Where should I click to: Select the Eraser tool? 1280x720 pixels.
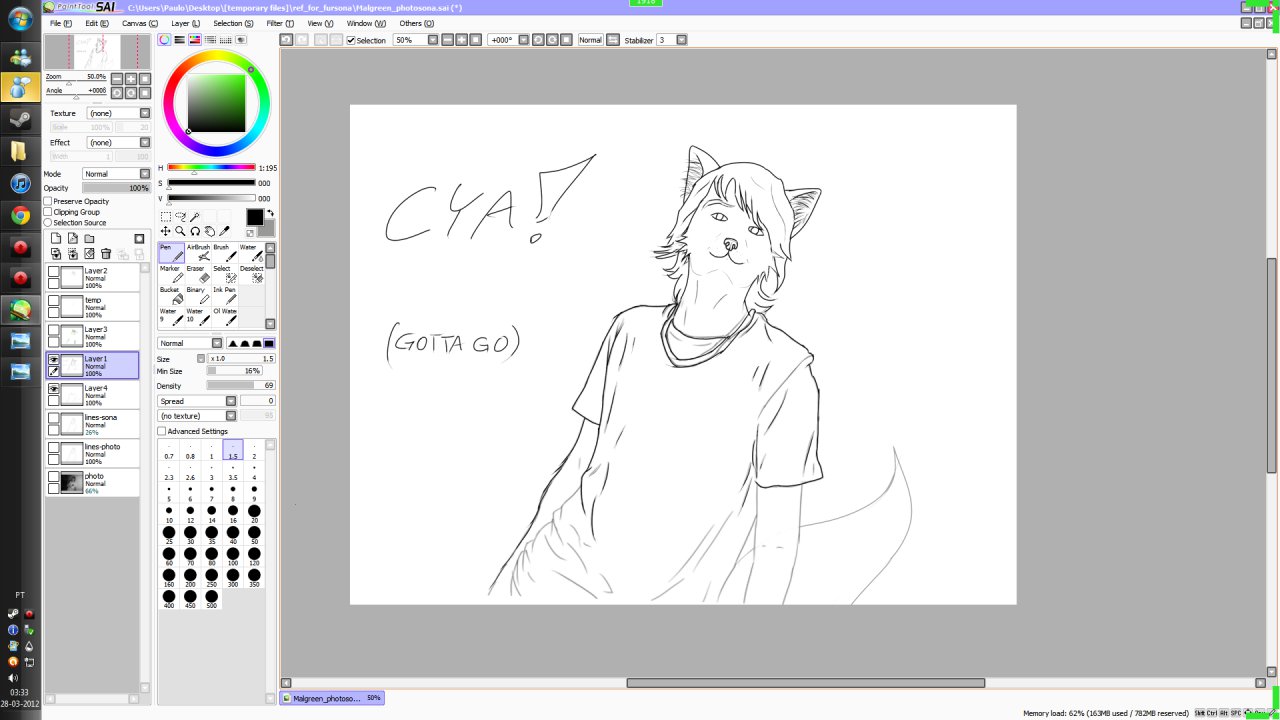pyautogui.click(x=198, y=274)
